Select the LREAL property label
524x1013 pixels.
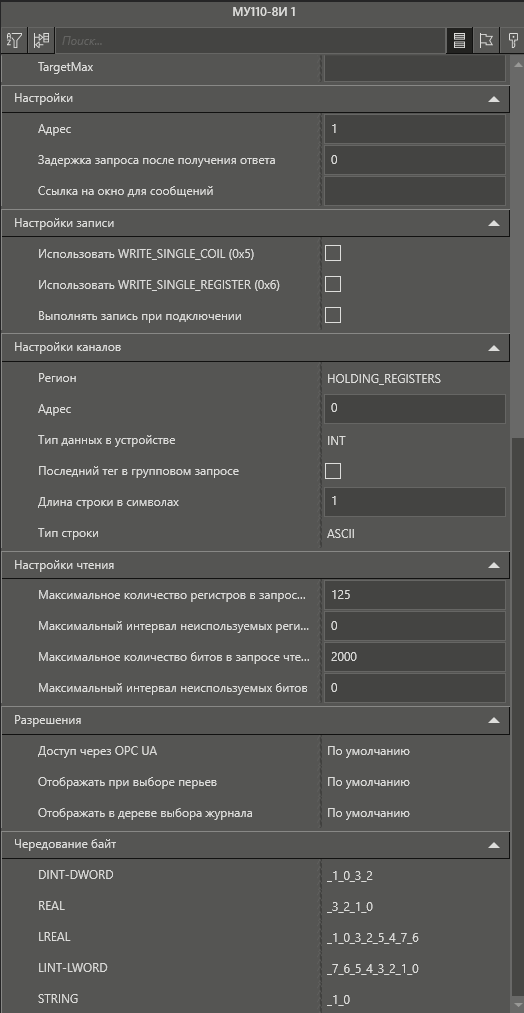click(54, 937)
